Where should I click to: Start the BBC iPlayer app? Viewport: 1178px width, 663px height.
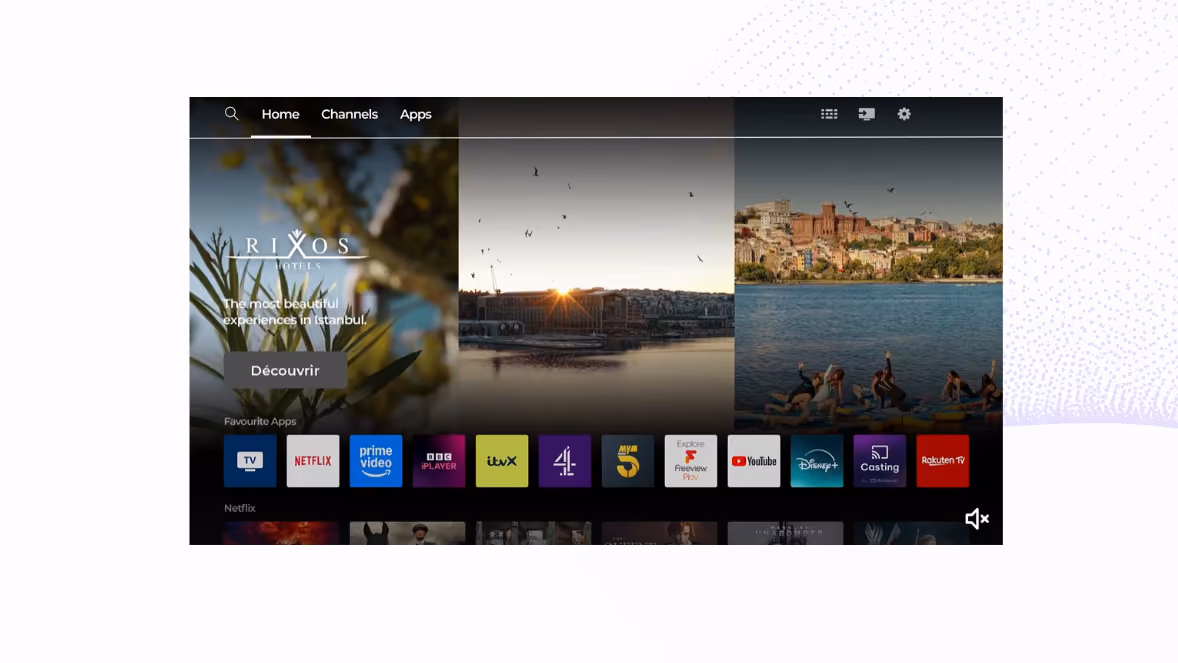point(439,461)
